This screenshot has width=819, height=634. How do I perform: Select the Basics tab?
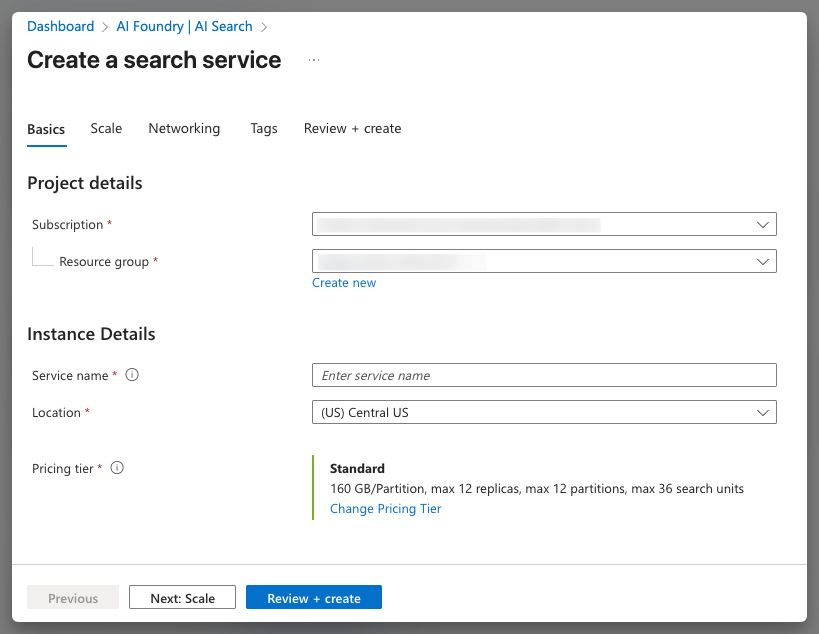(46, 129)
